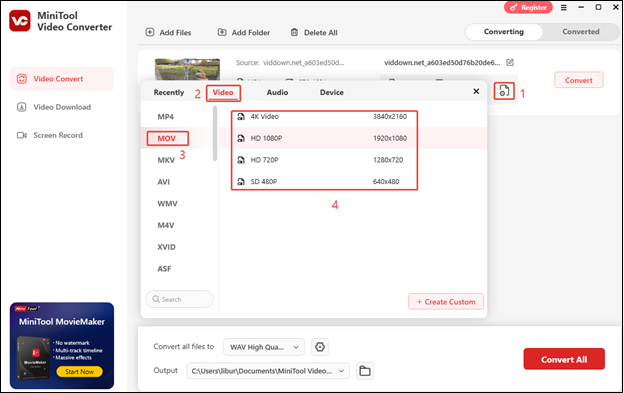Image resolution: width=624 pixels, height=393 pixels.
Task: Click the Add Folder button
Action: pos(244,33)
